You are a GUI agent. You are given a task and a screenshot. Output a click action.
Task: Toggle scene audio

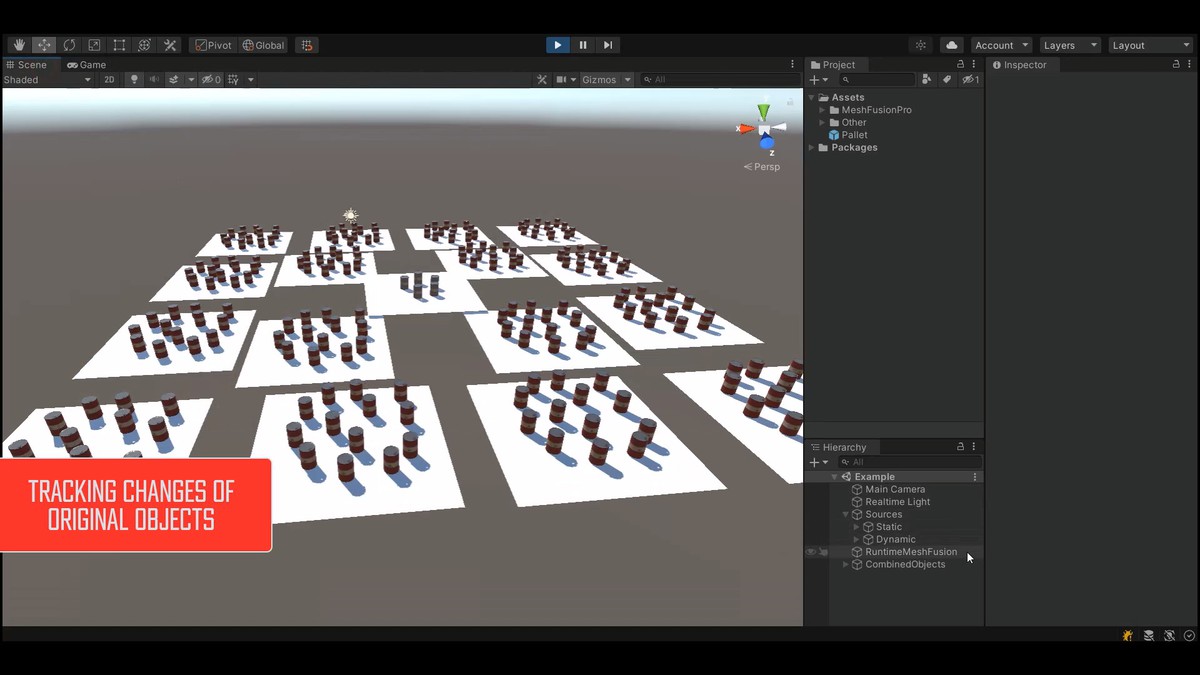[x=154, y=79]
